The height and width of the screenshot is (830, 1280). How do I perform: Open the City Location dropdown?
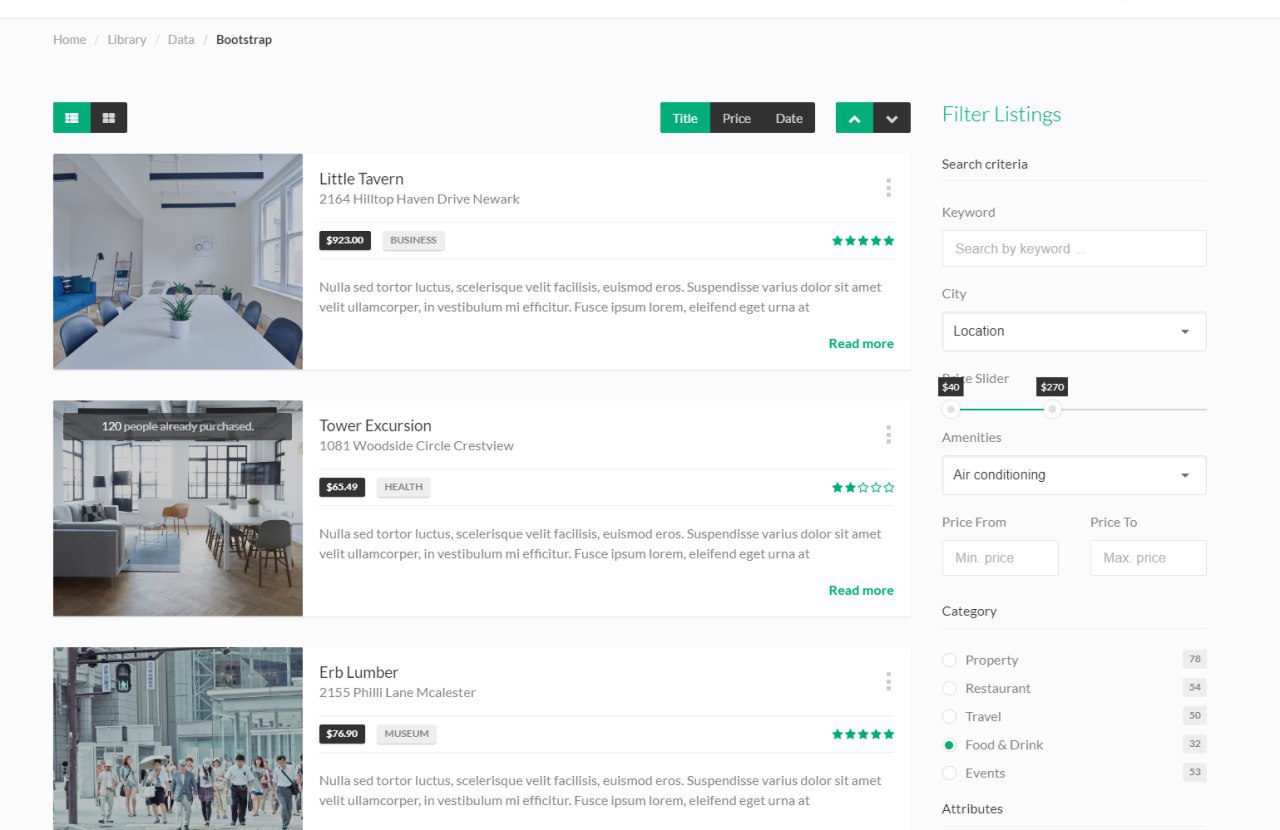point(1074,331)
